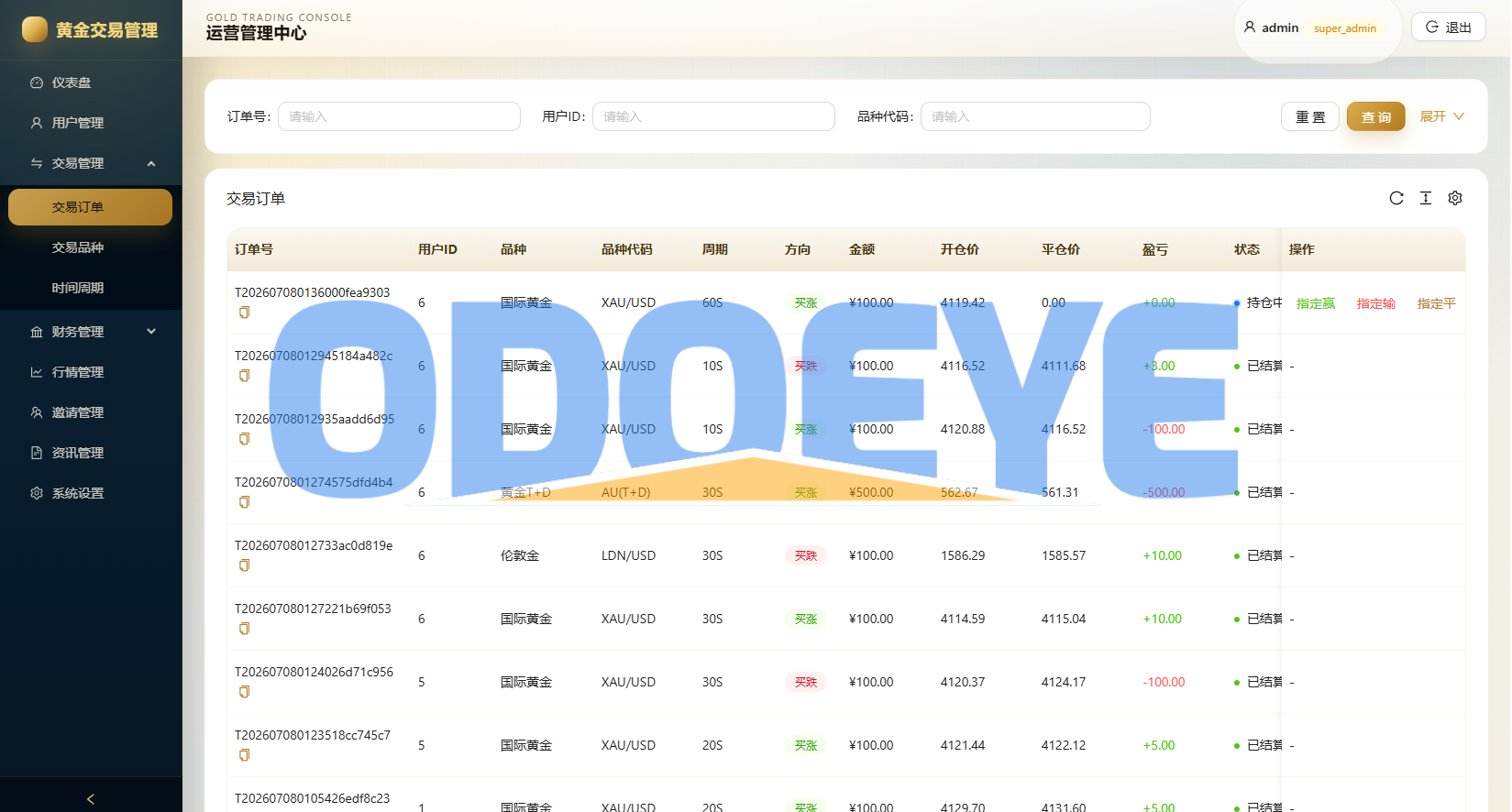Navigate to 邀请管理
This screenshot has height=812, width=1512.
[91, 412]
